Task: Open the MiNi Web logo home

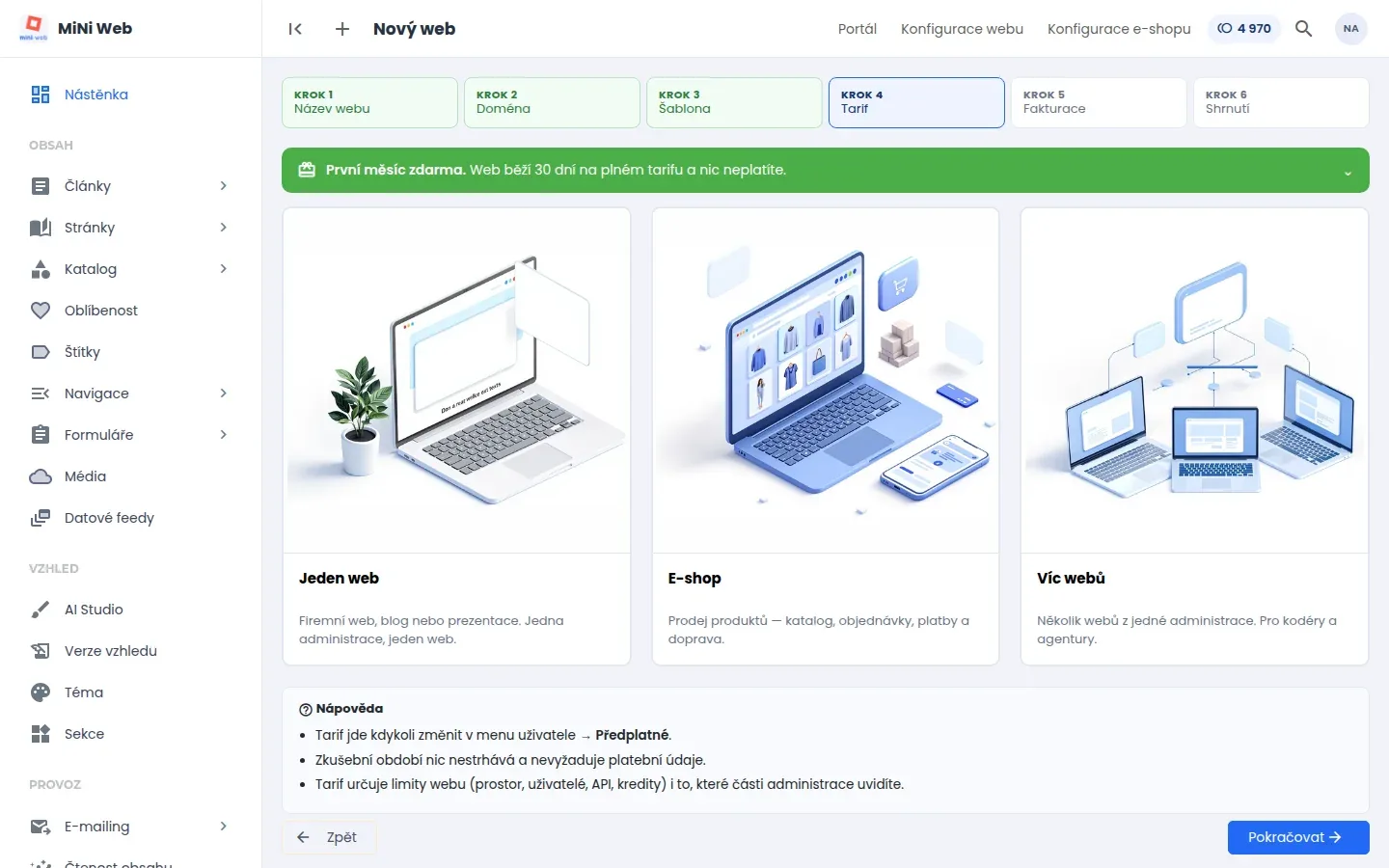Action: click(75, 28)
